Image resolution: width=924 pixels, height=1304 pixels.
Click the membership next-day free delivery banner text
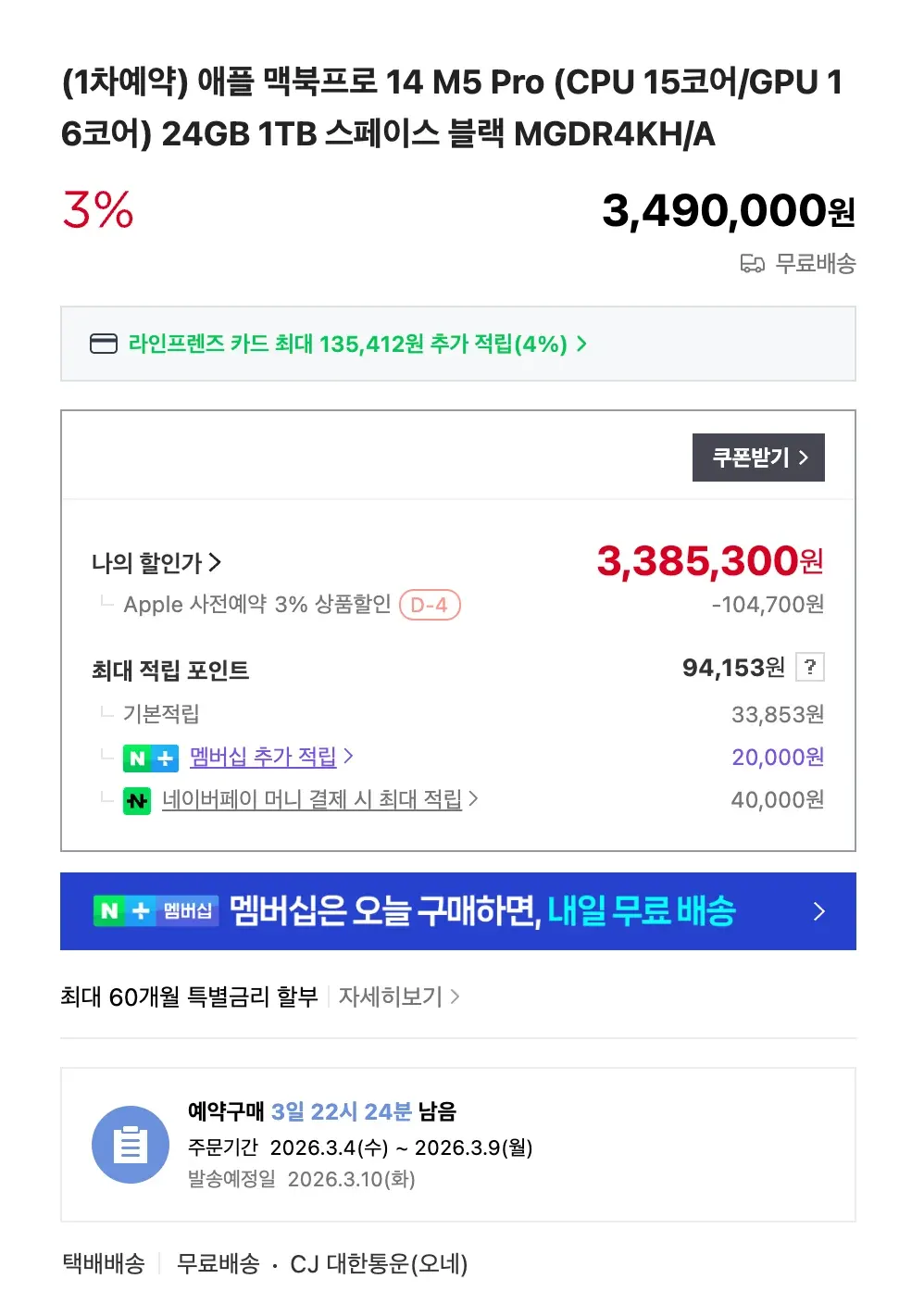tap(481, 911)
